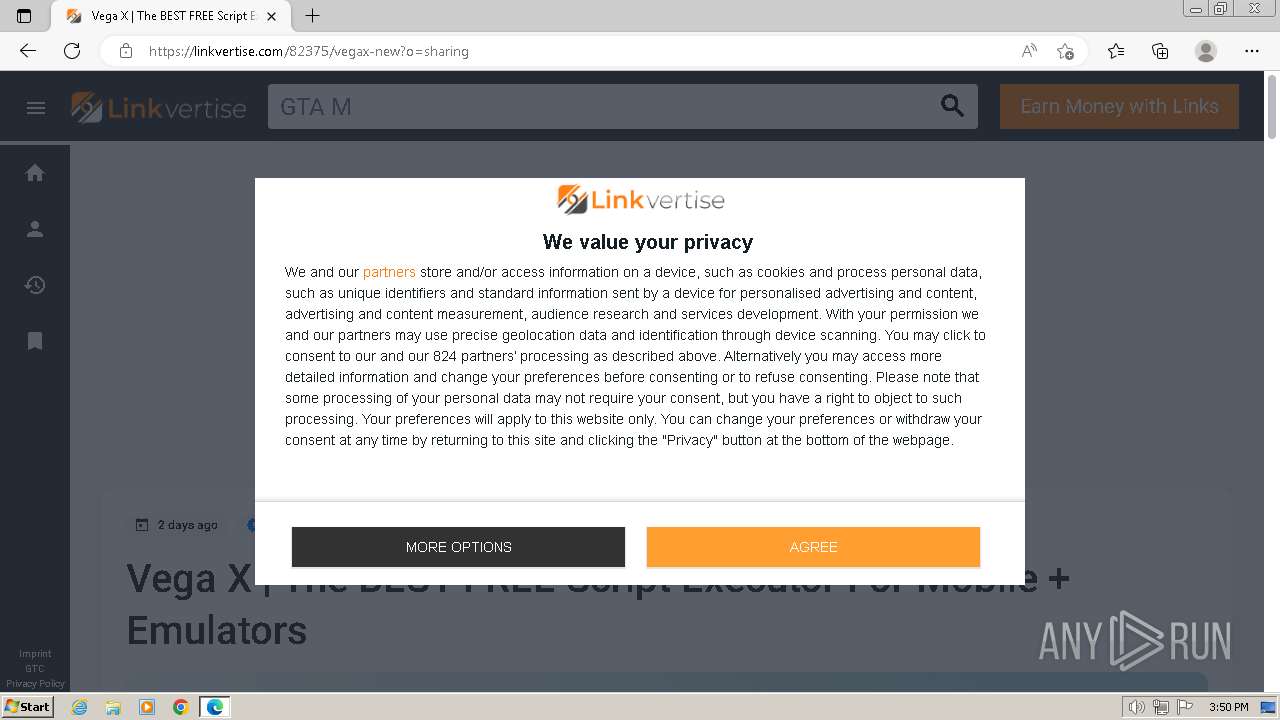The image size is (1280, 720).
Task: Click the AGREE consent button
Action: coord(813,547)
